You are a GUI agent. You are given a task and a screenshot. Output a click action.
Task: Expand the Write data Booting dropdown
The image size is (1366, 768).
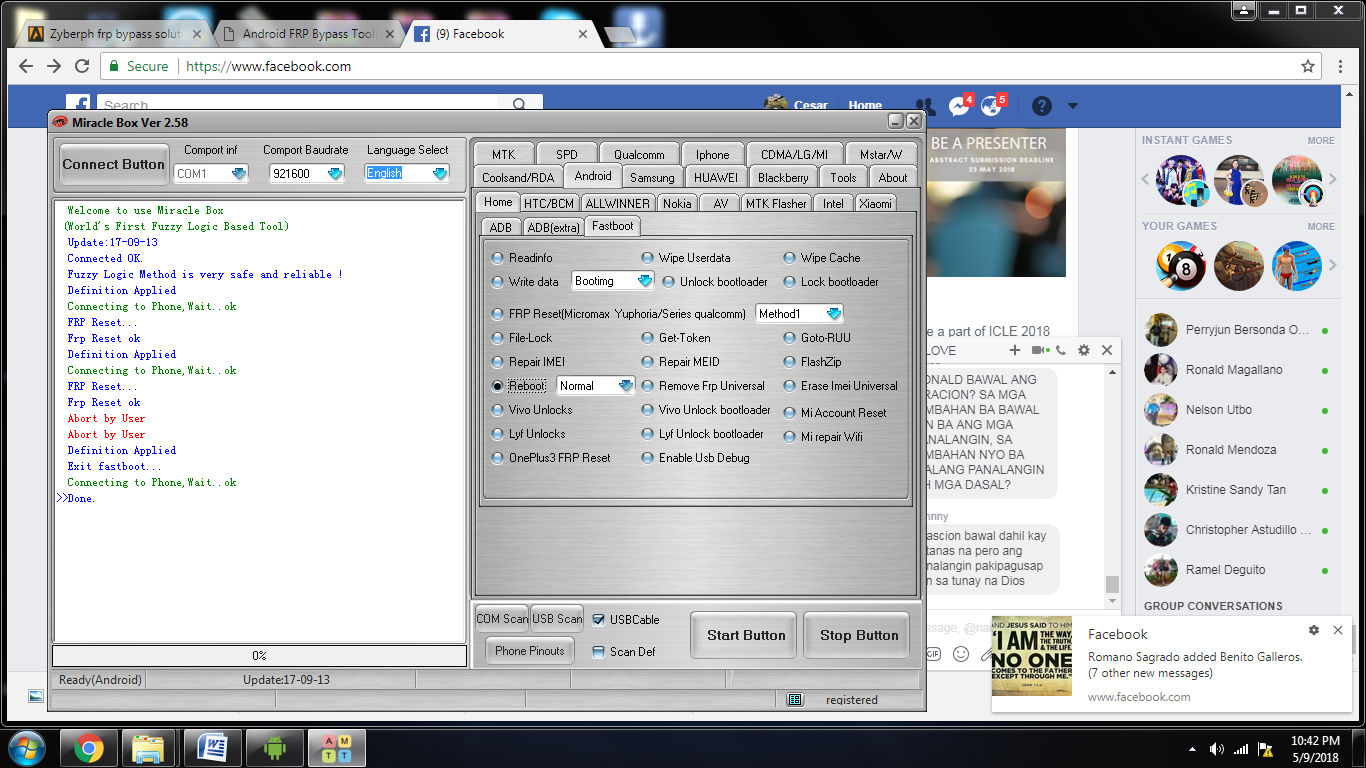pos(645,281)
